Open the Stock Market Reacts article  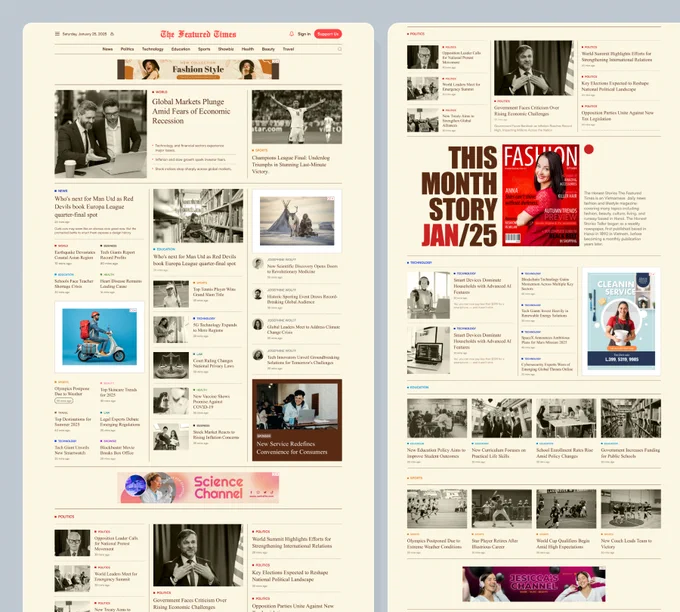[x=216, y=435]
